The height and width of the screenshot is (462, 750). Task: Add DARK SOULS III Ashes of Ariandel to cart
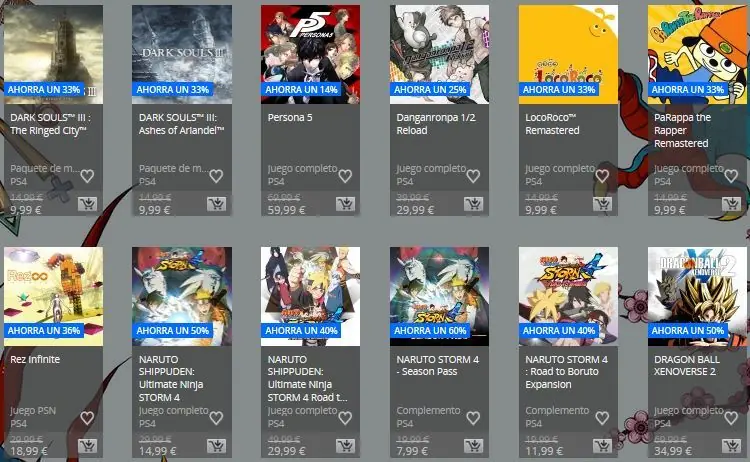point(216,204)
